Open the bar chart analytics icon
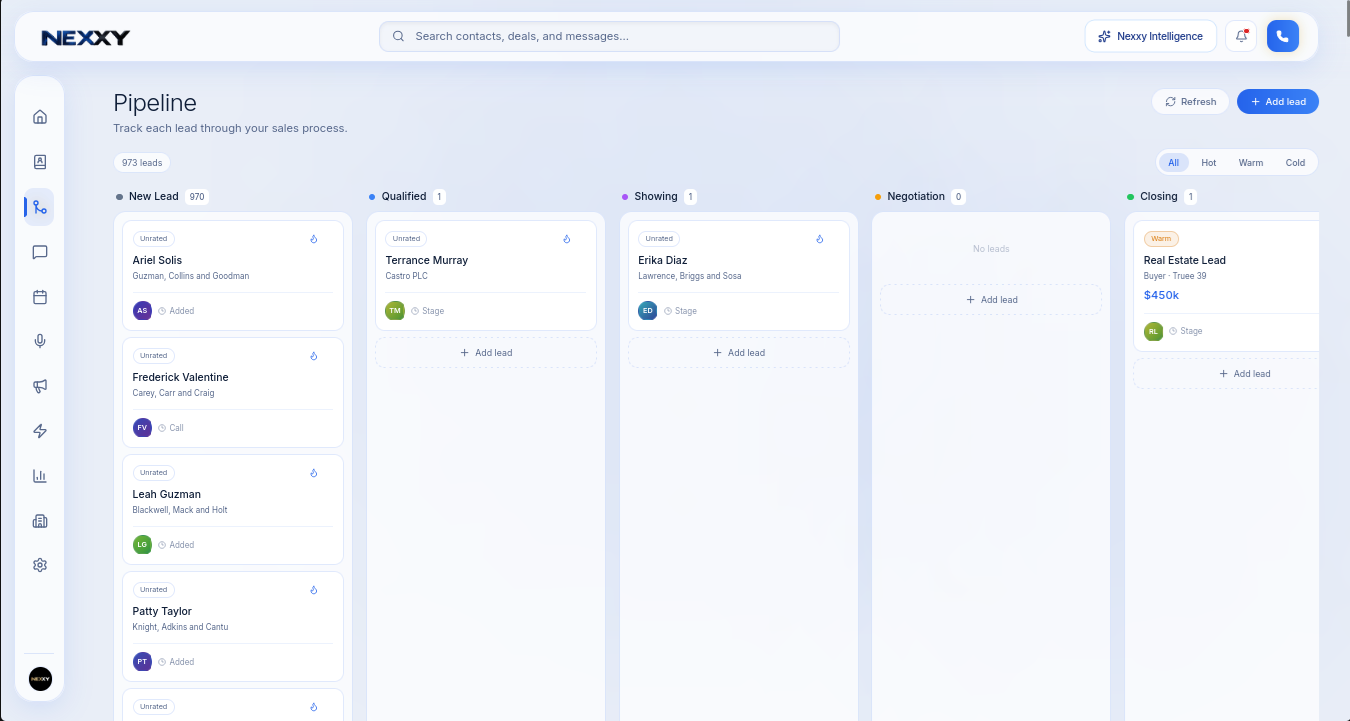The width and height of the screenshot is (1350, 721). pyautogui.click(x=40, y=476)
